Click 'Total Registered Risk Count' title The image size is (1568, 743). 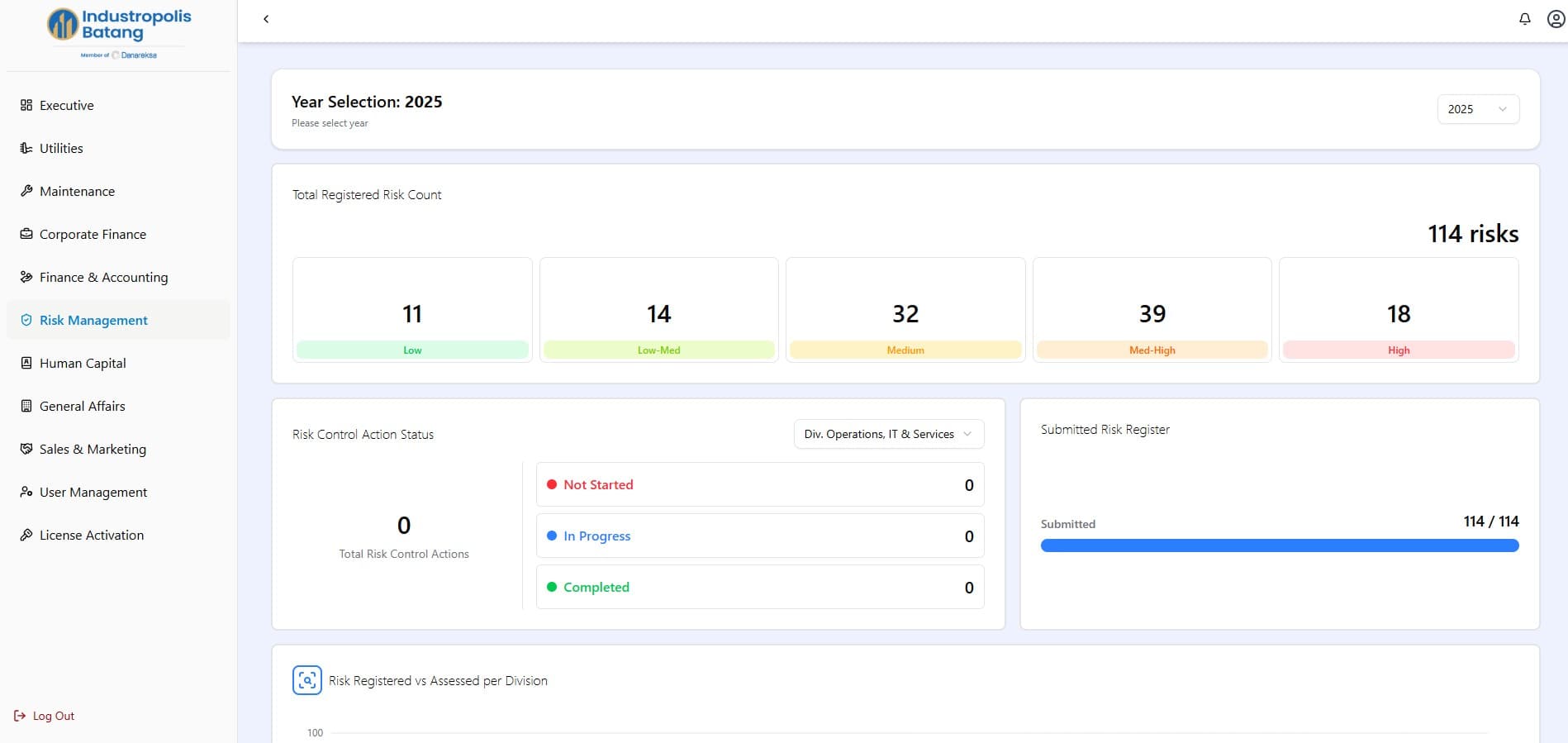tap(367, 195)
